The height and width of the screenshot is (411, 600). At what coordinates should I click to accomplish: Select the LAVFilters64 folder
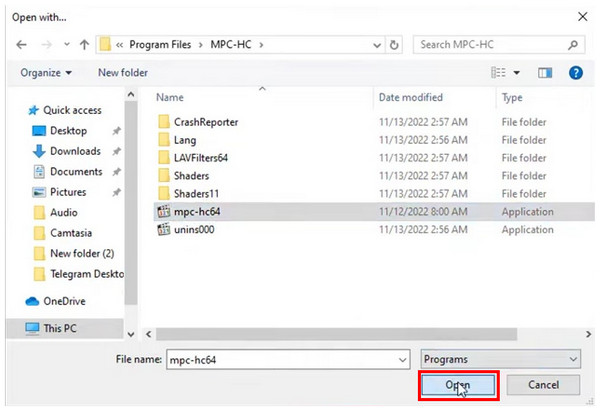pyautogui.click(x=201, y=158)
